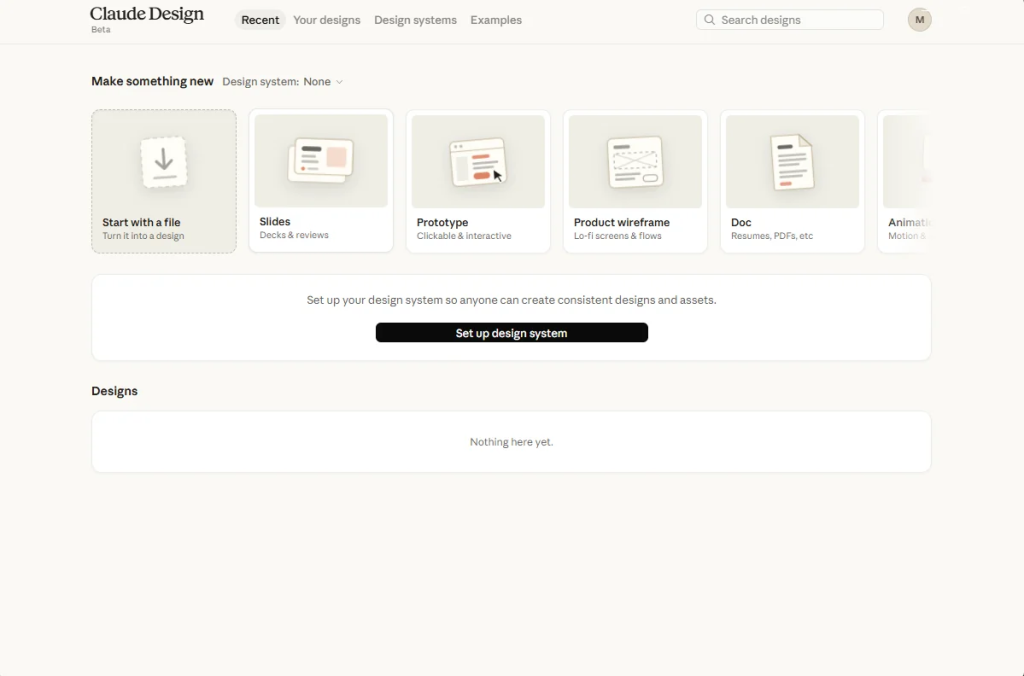Click the Start with a file card
This screenshot has width=1024, height=676.
(164, 181)
